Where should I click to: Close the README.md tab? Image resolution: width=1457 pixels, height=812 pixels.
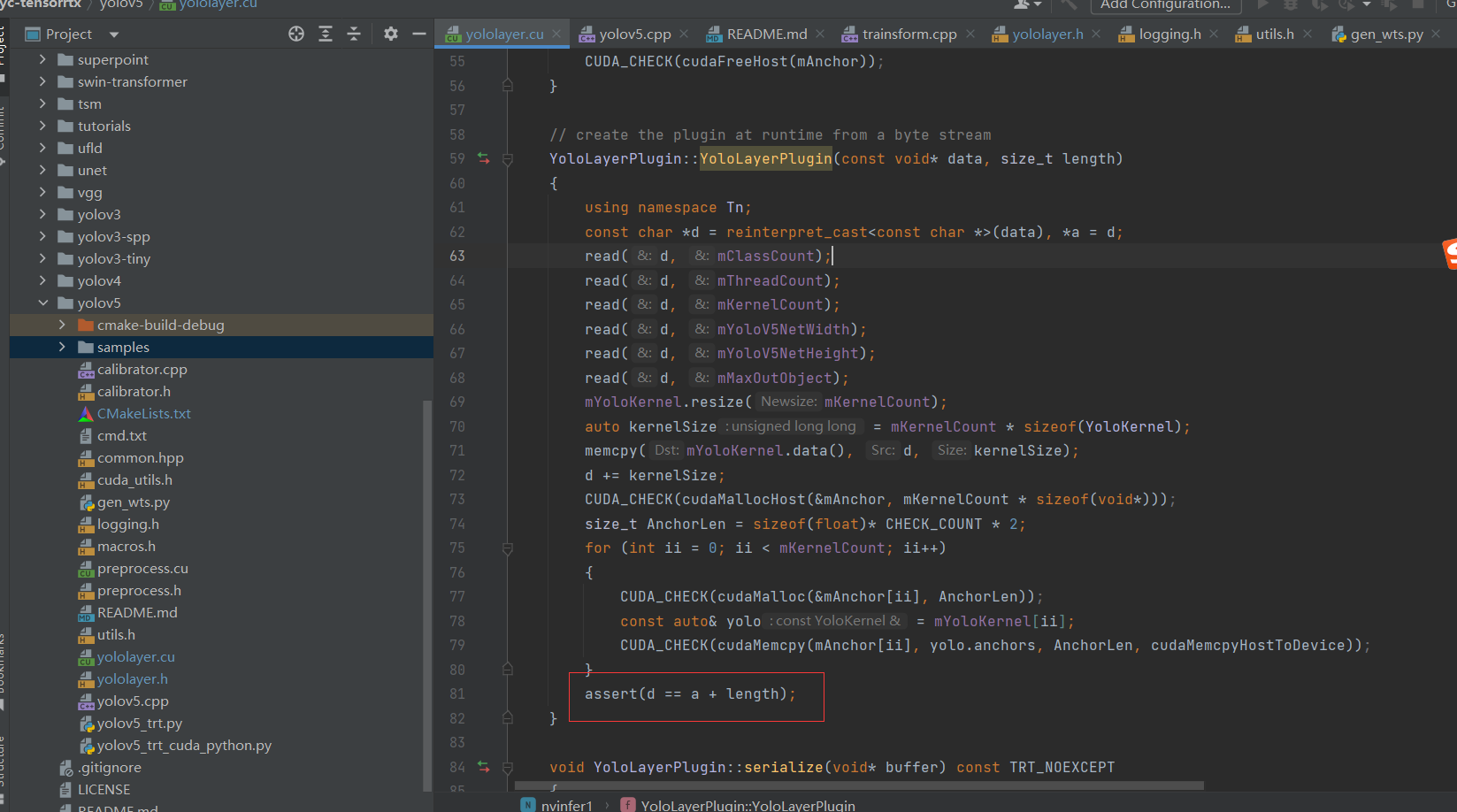click(820, 34)
